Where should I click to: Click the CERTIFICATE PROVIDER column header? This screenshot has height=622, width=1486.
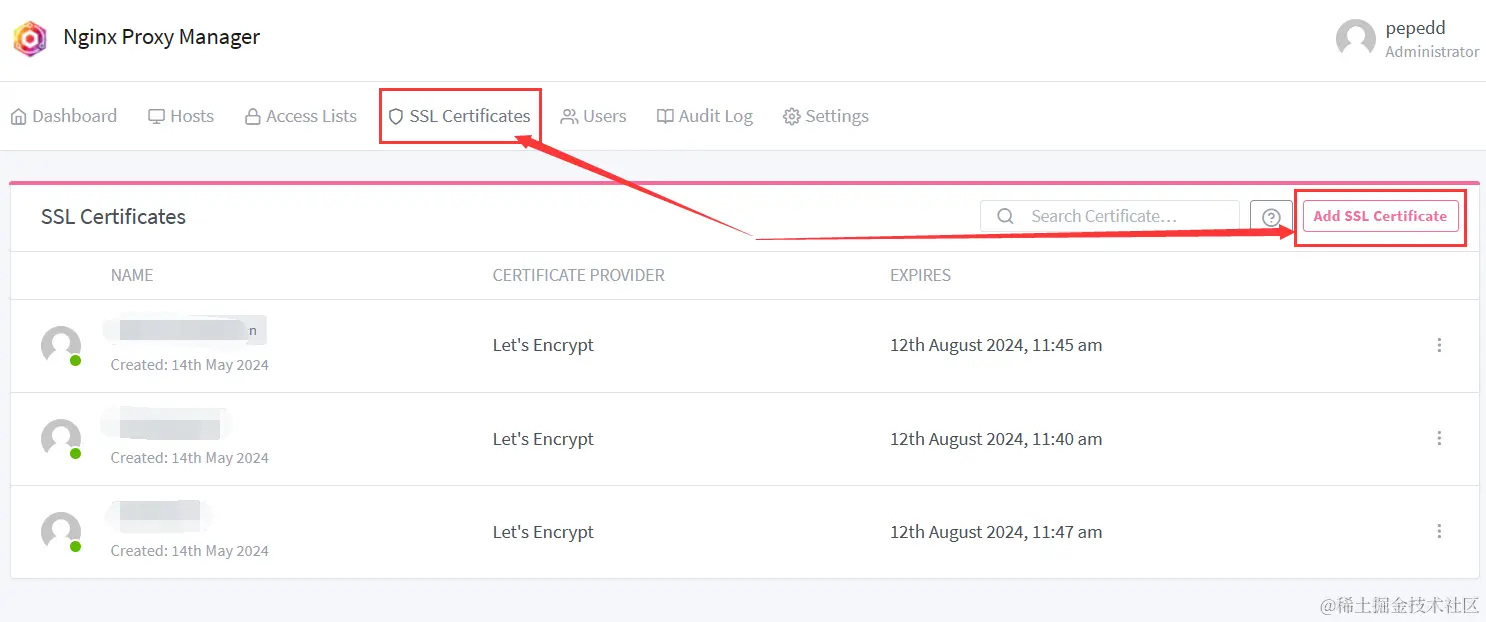tap(579, 275)
